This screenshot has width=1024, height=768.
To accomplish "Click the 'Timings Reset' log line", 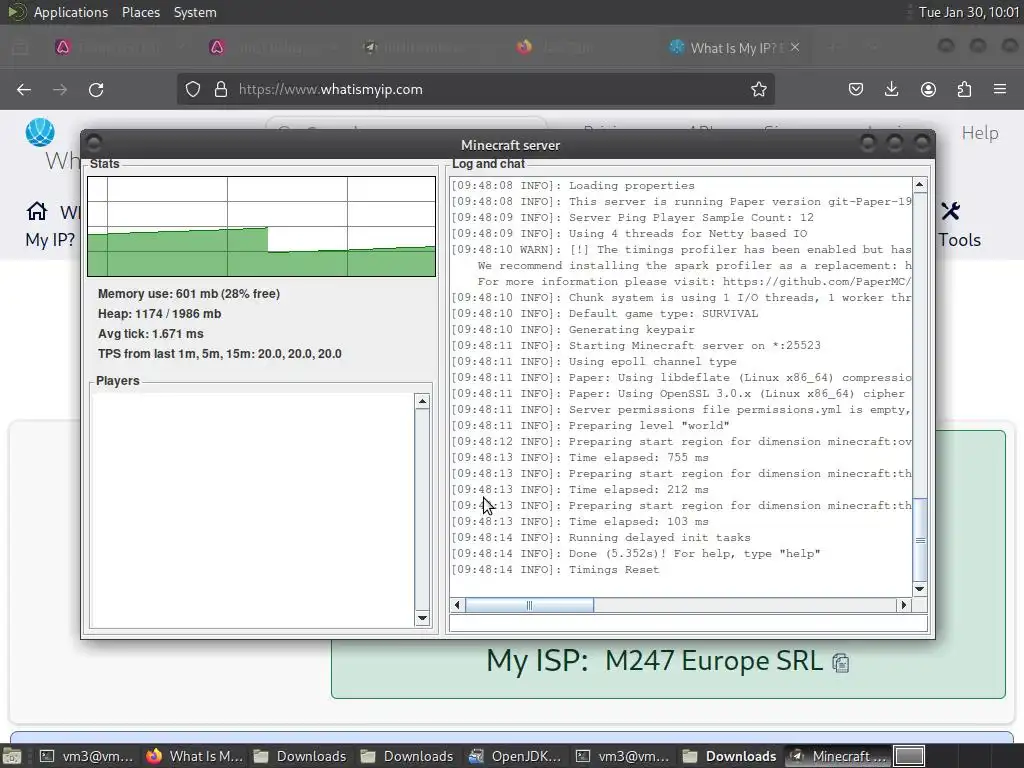I will pyautogui.click(x=555, y=570).
